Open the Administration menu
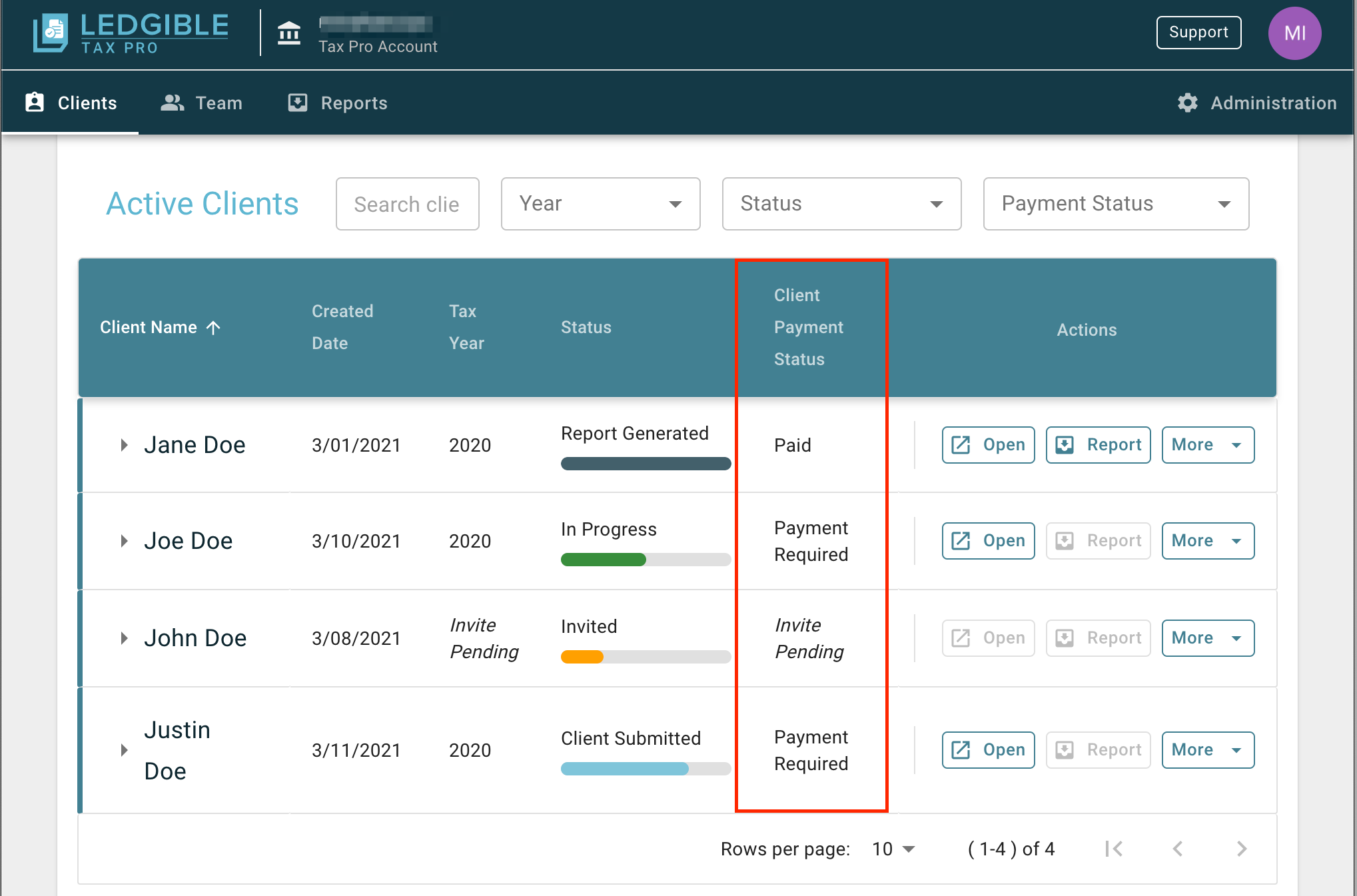1357x896 pixels. click(1256, 103)
